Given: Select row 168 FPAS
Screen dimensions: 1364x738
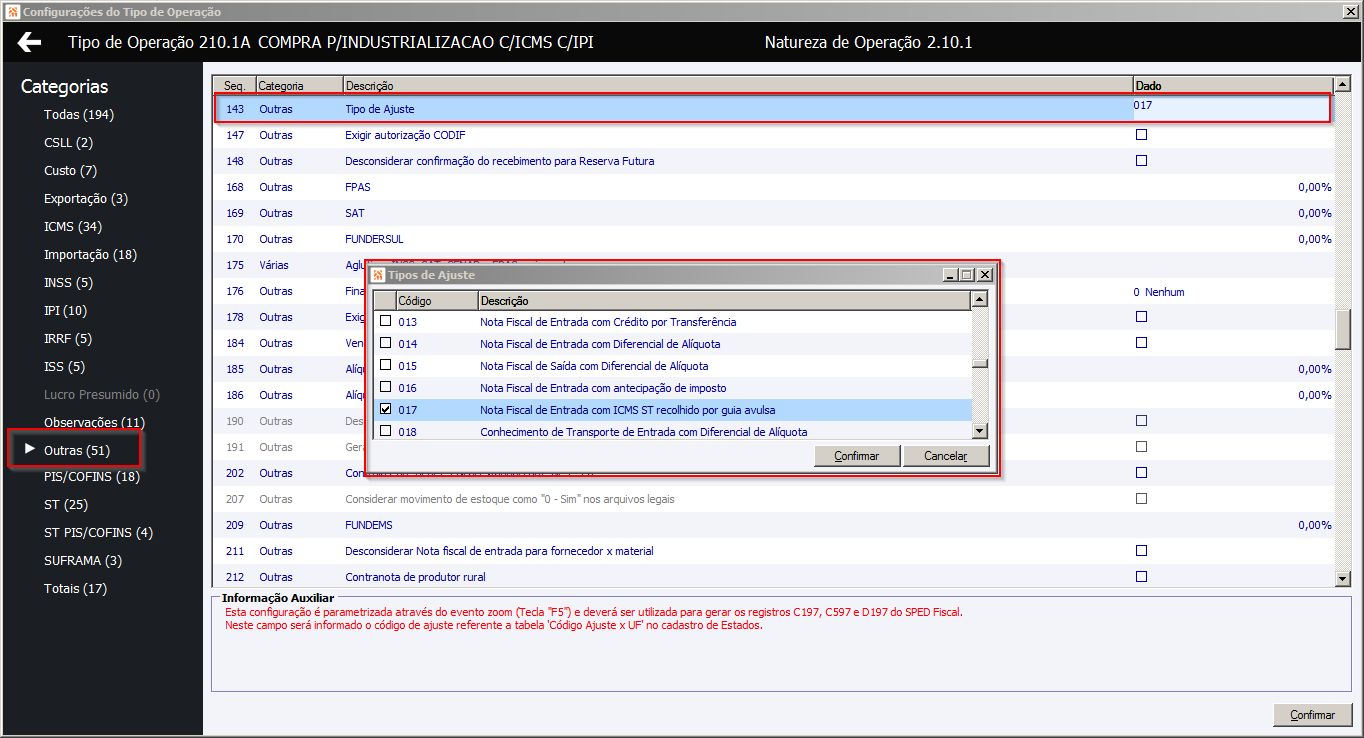Looking at the screenshot, I should 774,187.
